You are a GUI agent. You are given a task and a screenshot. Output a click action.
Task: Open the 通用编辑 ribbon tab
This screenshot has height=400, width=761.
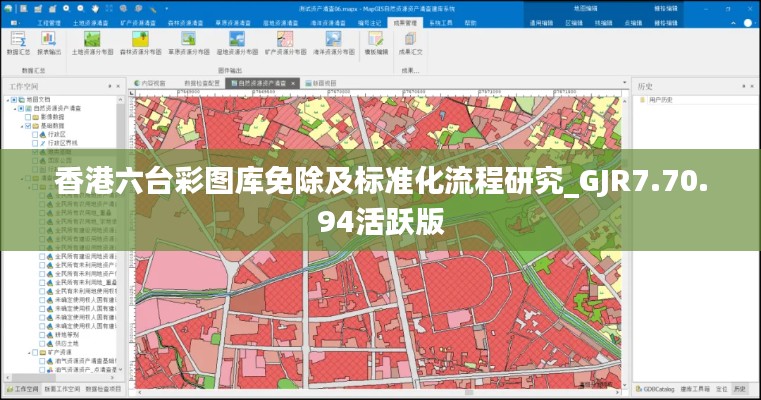point(541,23)
